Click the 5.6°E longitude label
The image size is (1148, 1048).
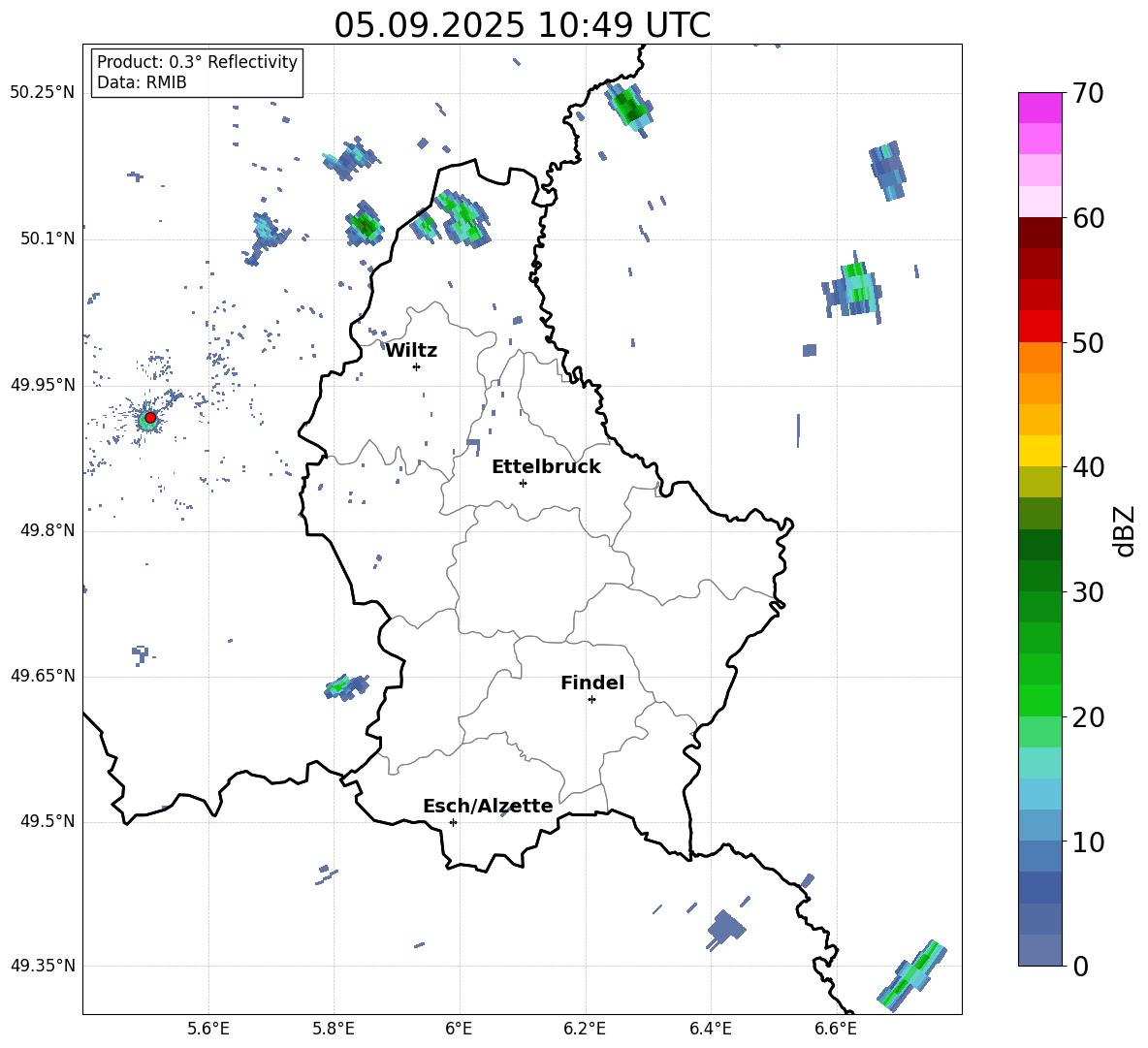pyautogui.click(x=208, y=1029)
